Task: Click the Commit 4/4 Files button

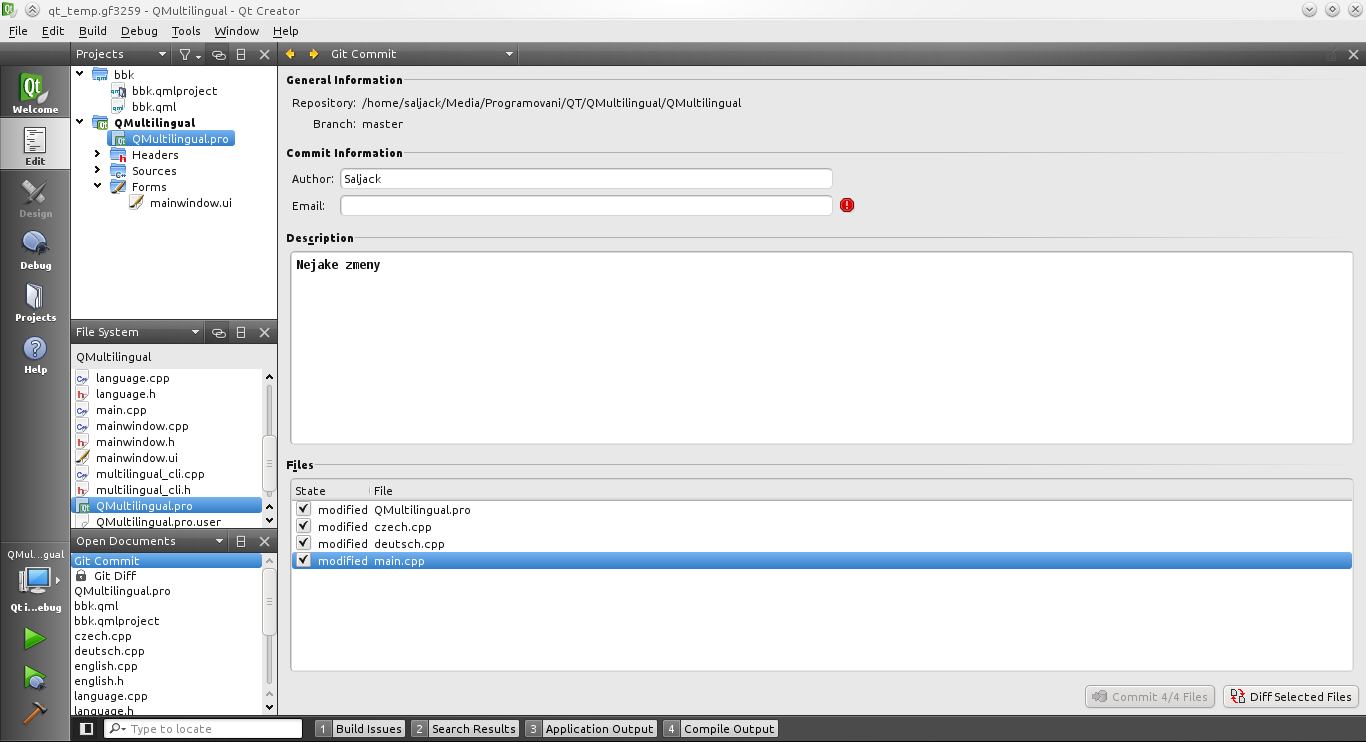Action: pos(1150,697)
